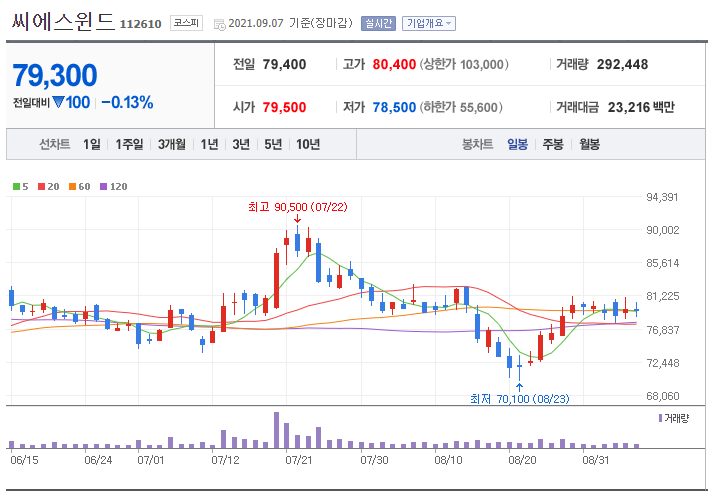Click the 고가 value 80,400
The width and height of the screenshot is (708, 491).
tap(394, 65)
